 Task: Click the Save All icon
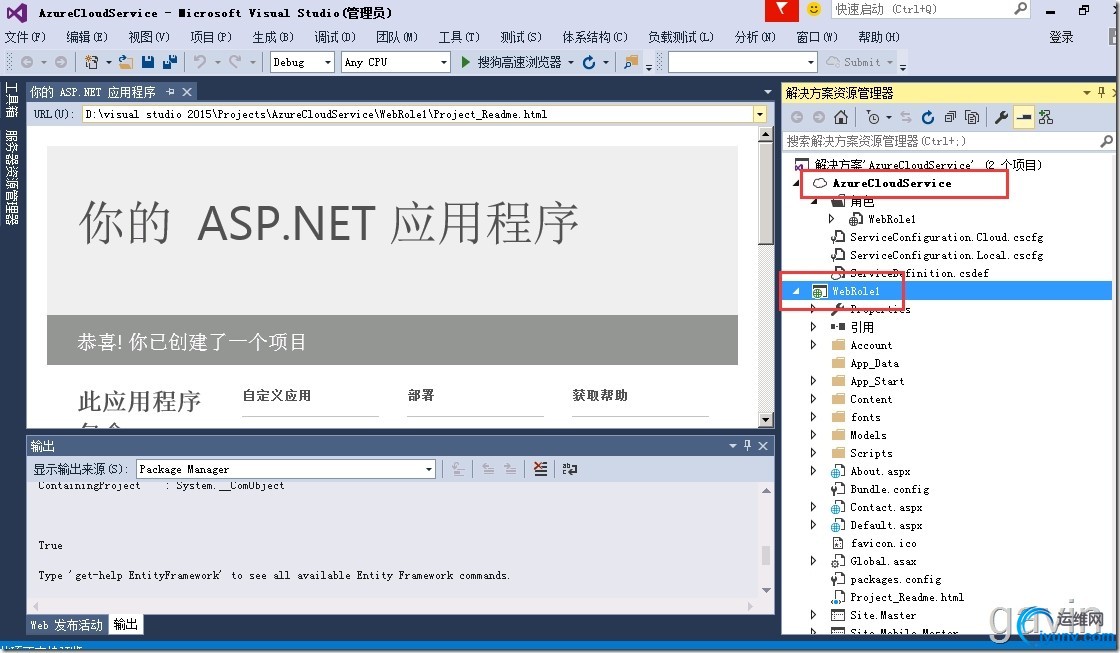(x=170, y=62)
